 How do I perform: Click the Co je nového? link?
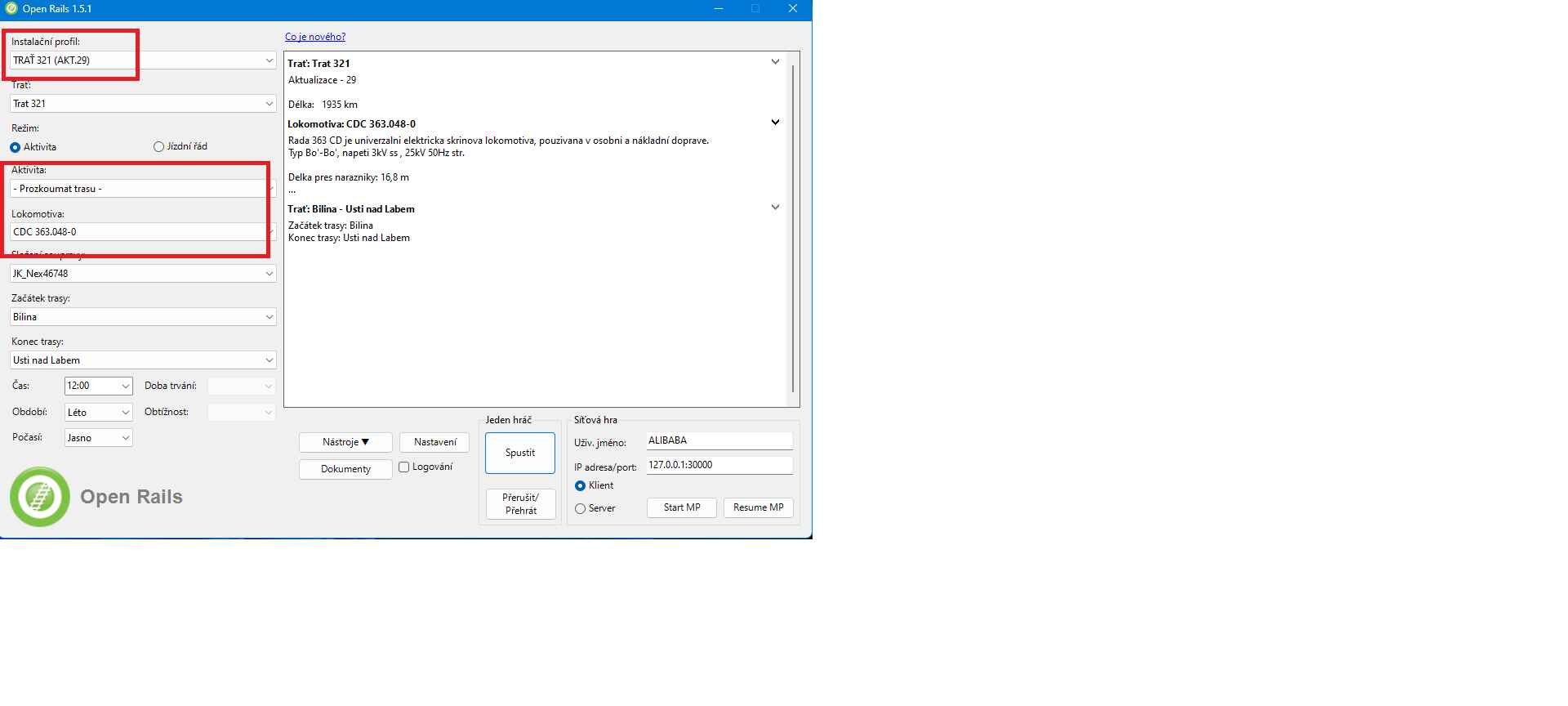coord(315,37)
